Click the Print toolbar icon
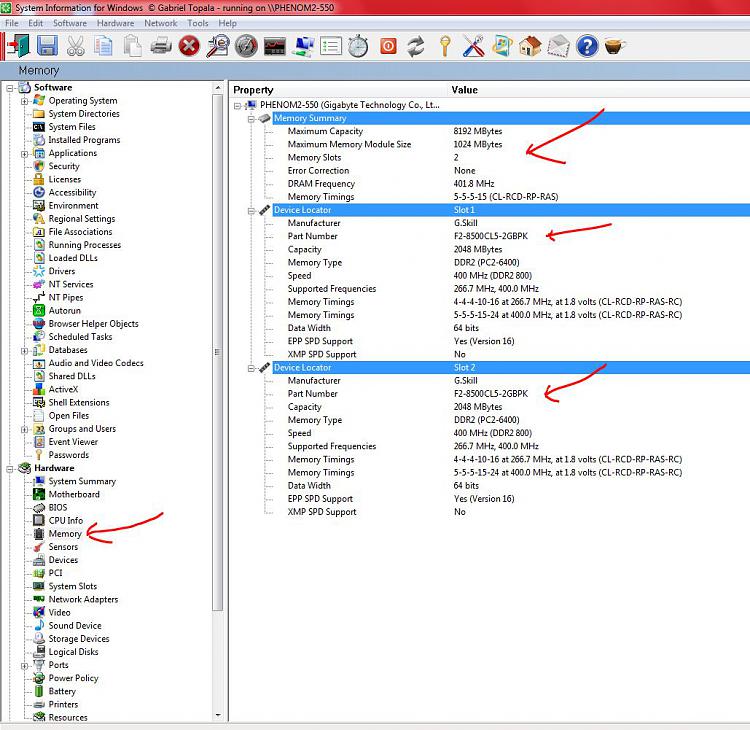This screenshot has width=750, height=730. click(161, 46)
